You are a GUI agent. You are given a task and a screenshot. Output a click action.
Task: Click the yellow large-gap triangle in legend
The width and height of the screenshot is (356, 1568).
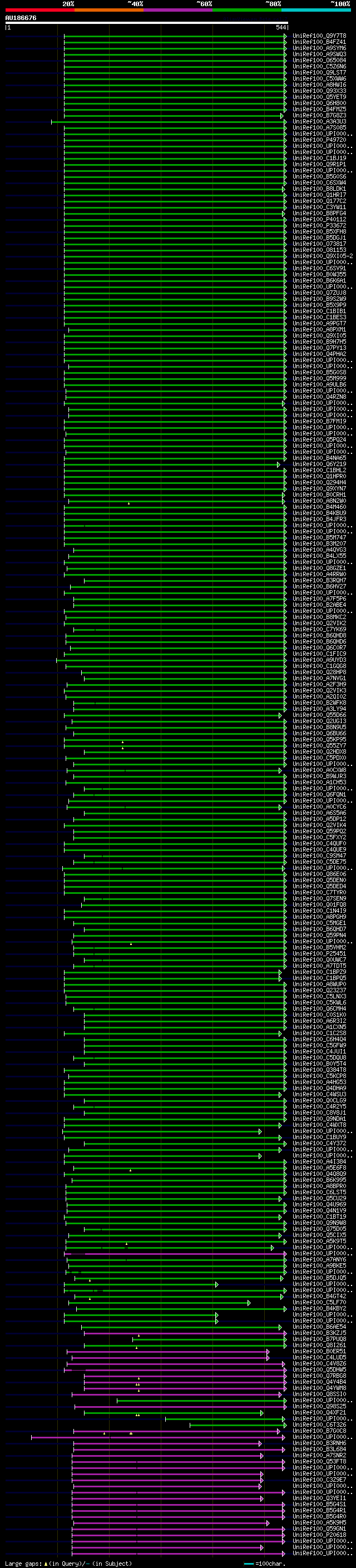(x=46, y=1564)
